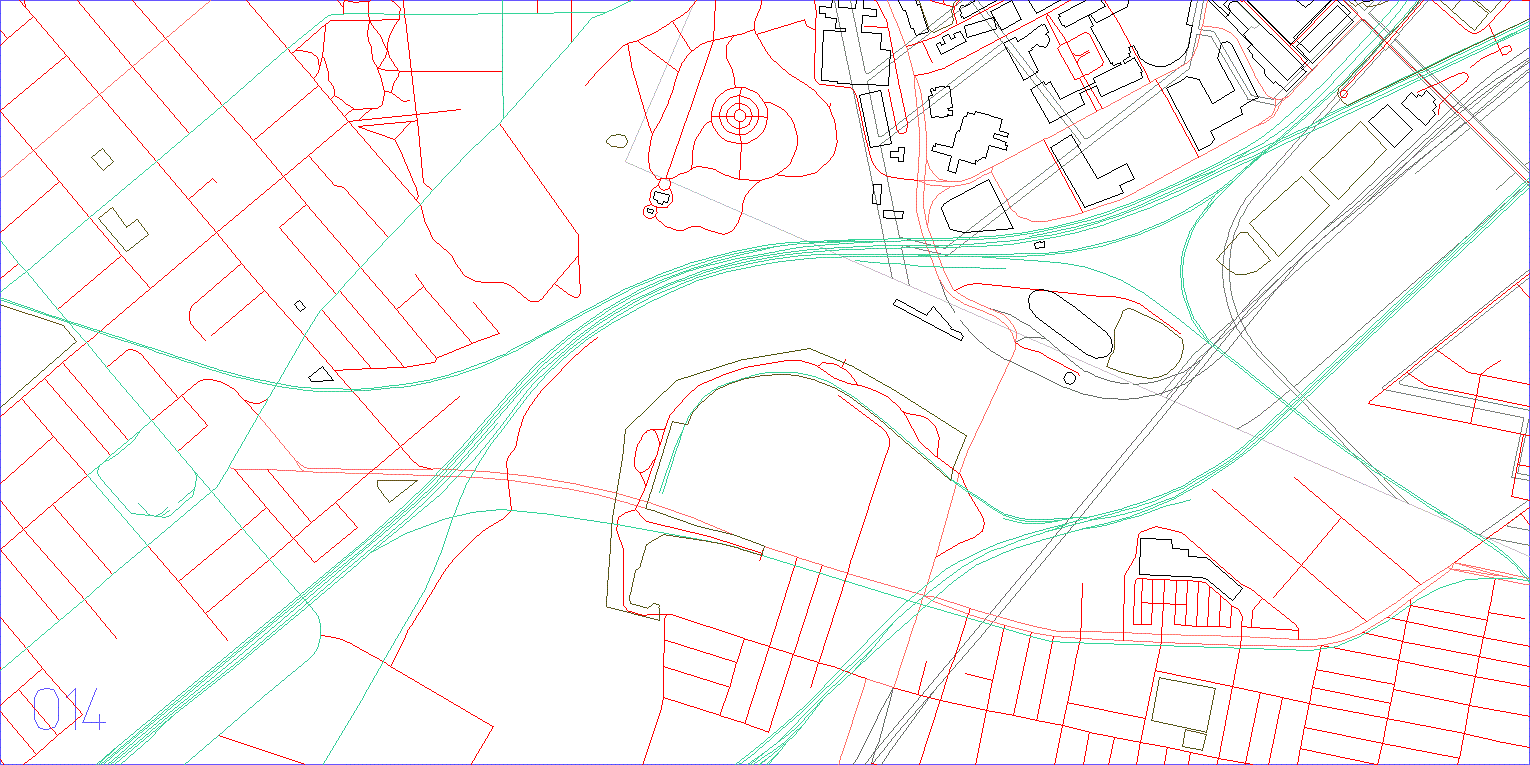Select the red concentric circles symbol
This screenshot has width=1530, height=765.
click(739, 116)
